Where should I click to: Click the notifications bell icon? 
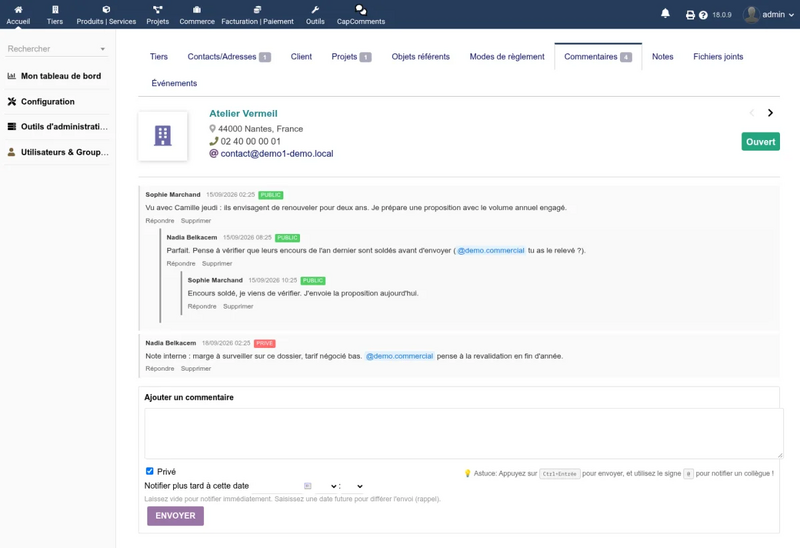(x=665, y=14)
